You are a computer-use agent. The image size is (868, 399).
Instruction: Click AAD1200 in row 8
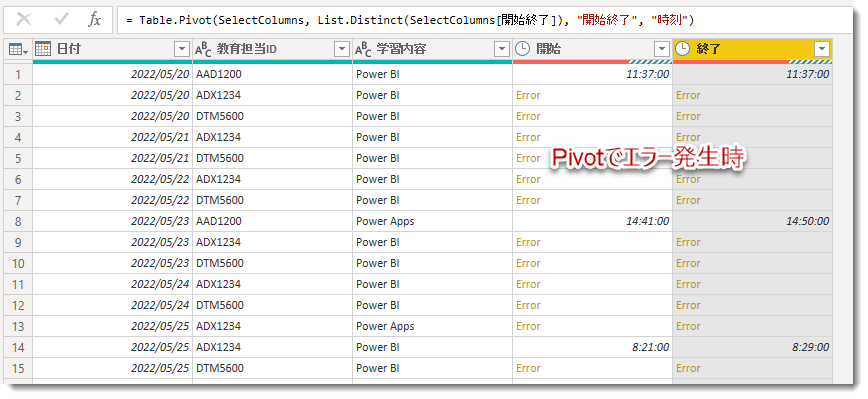[x=272, y=221]
